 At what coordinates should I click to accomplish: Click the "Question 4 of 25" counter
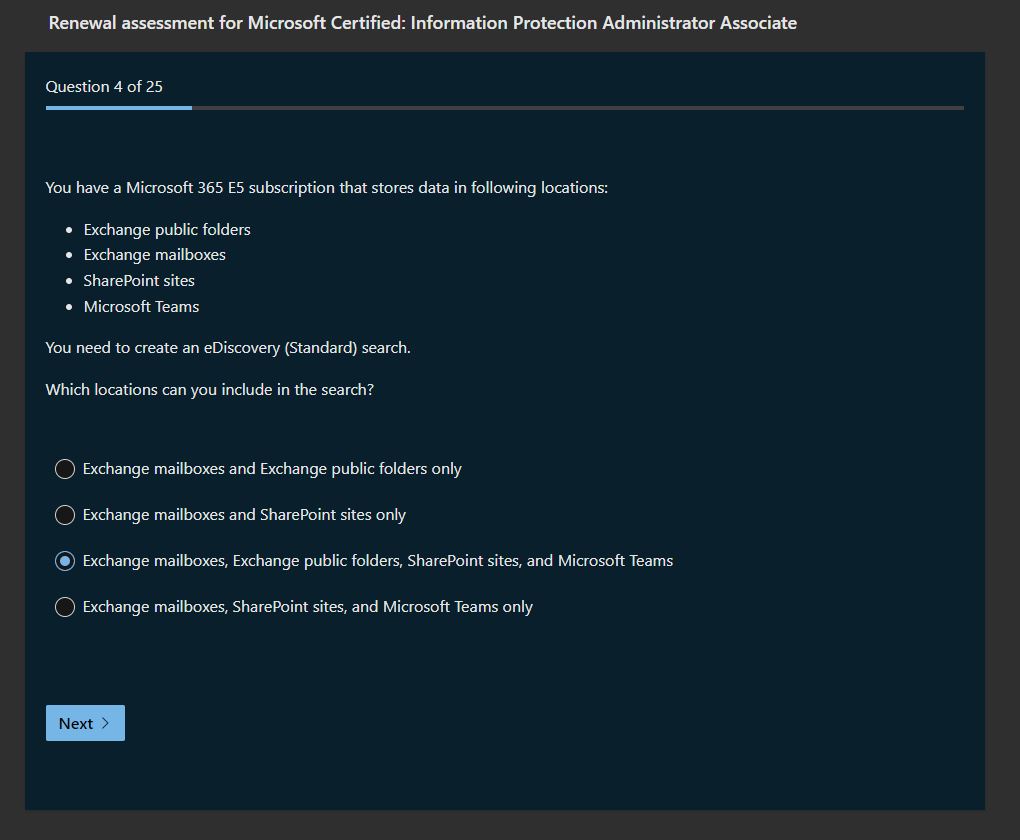coord(104,86)
